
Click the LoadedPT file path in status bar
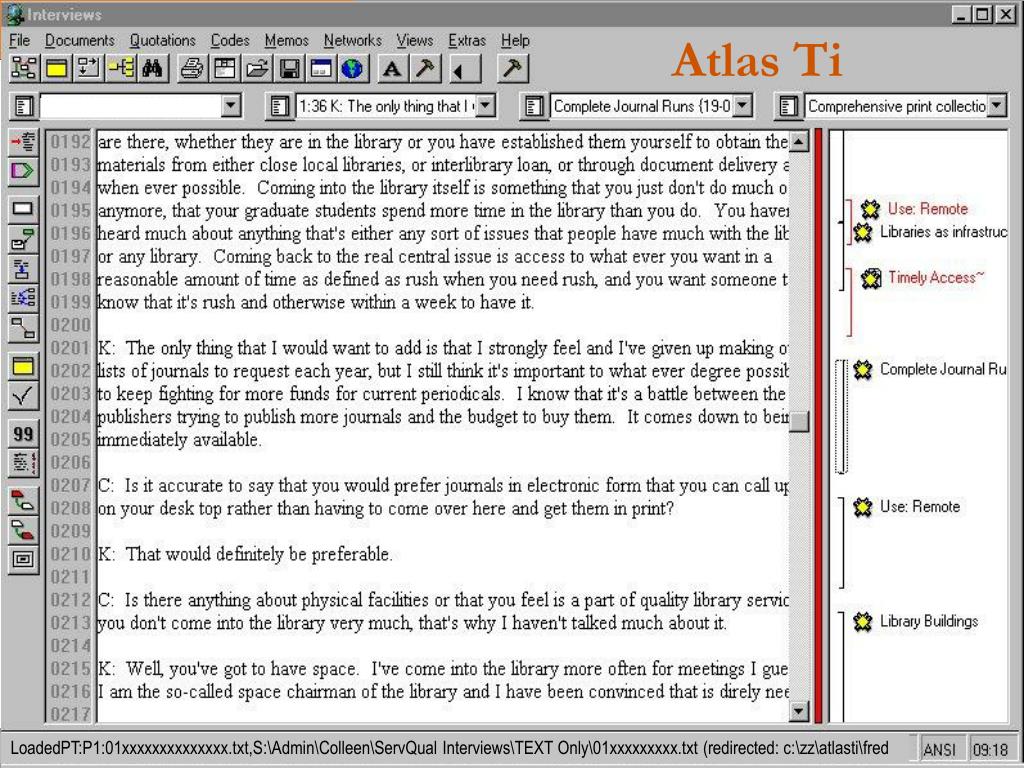pyautogui.click(x=449, y=748)
